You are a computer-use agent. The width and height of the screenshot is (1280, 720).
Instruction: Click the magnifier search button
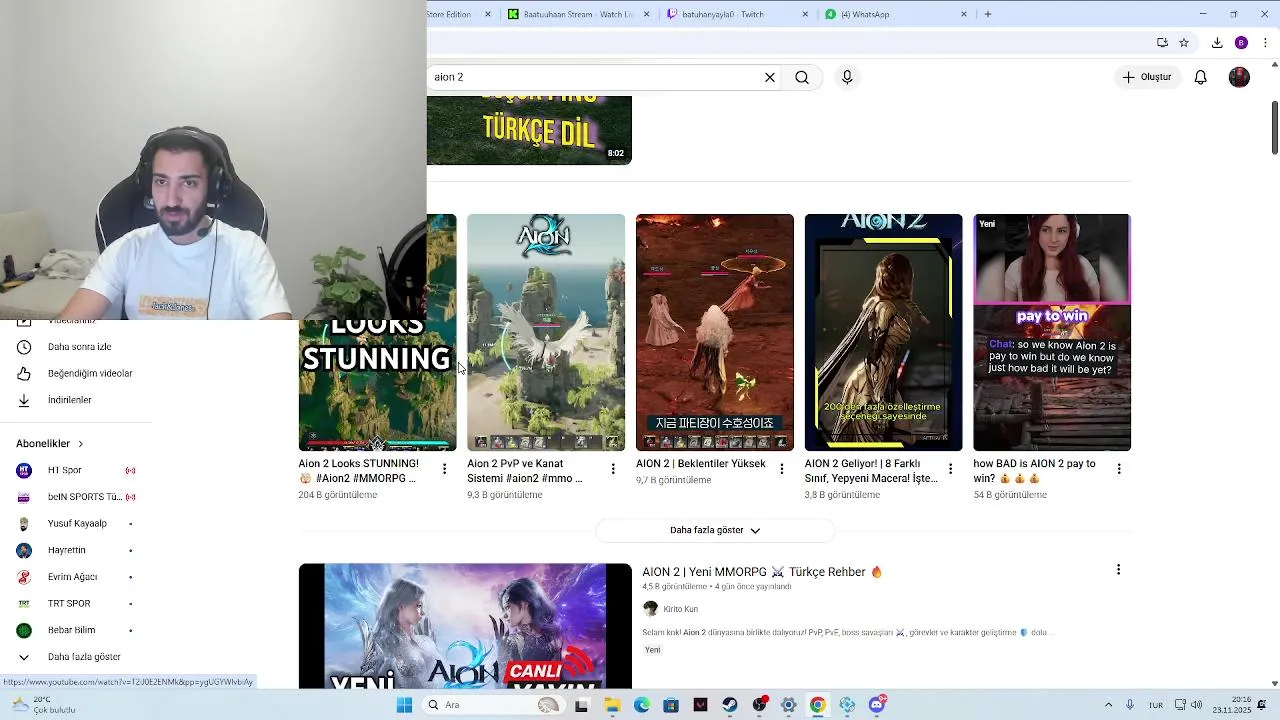(x=802, y=77)
